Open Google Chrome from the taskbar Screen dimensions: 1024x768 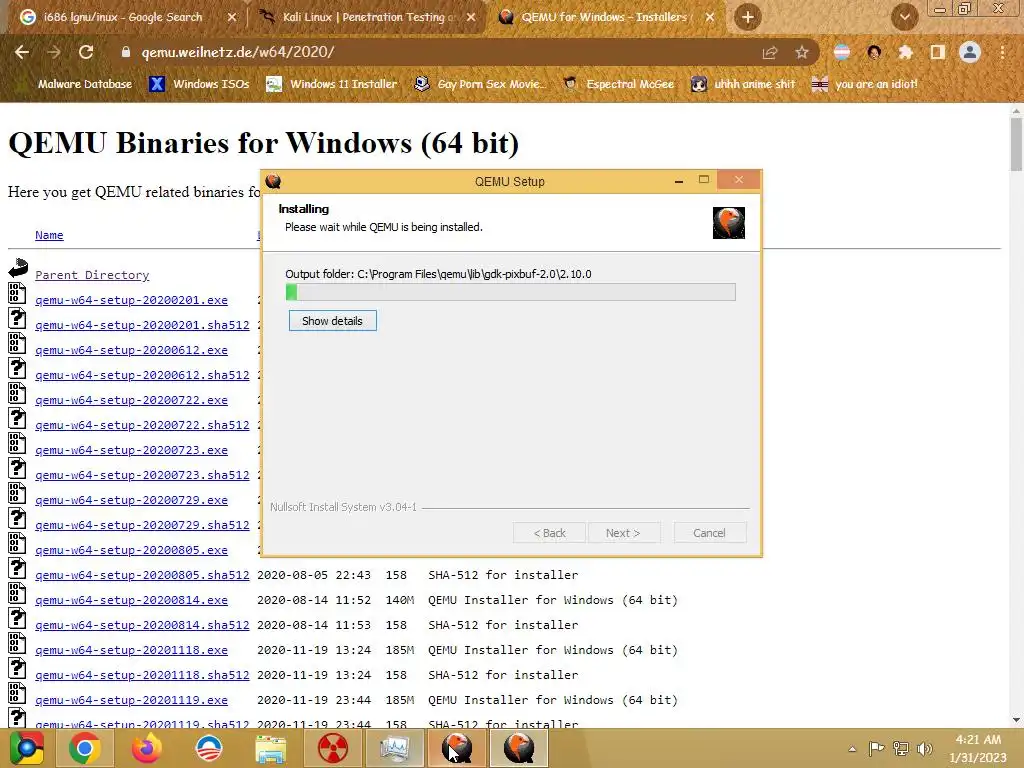pyautogui.click(x=84, y=748)
